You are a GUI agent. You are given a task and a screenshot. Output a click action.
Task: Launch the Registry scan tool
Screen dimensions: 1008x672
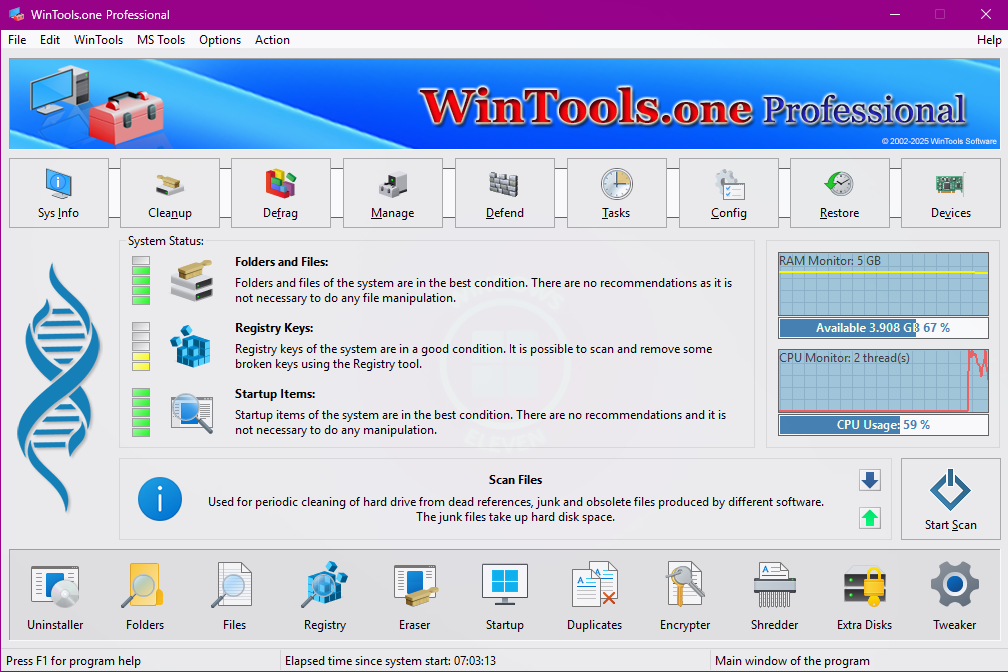coord(325,596)
